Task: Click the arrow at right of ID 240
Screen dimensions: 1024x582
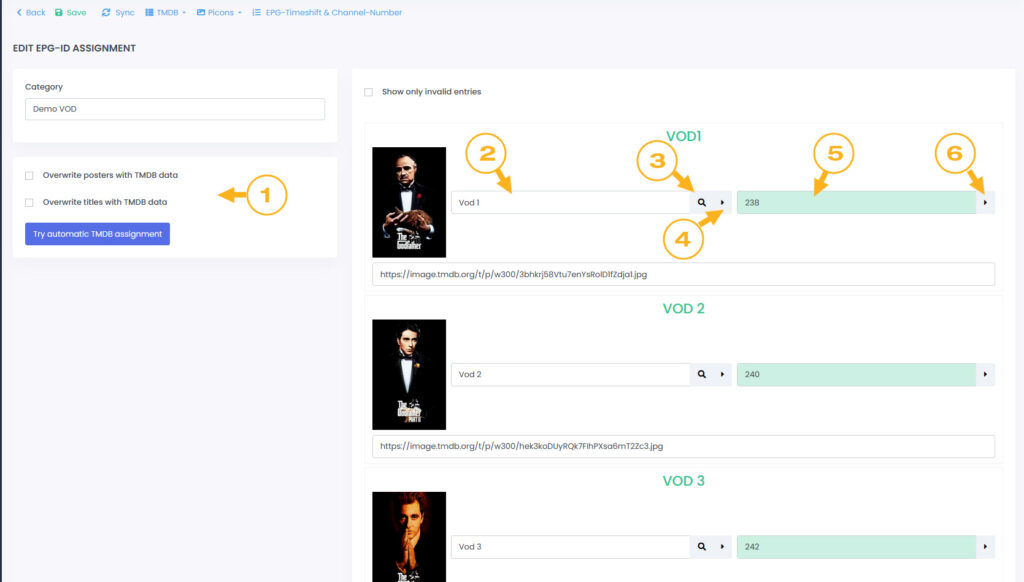Action: click(985, 375)
